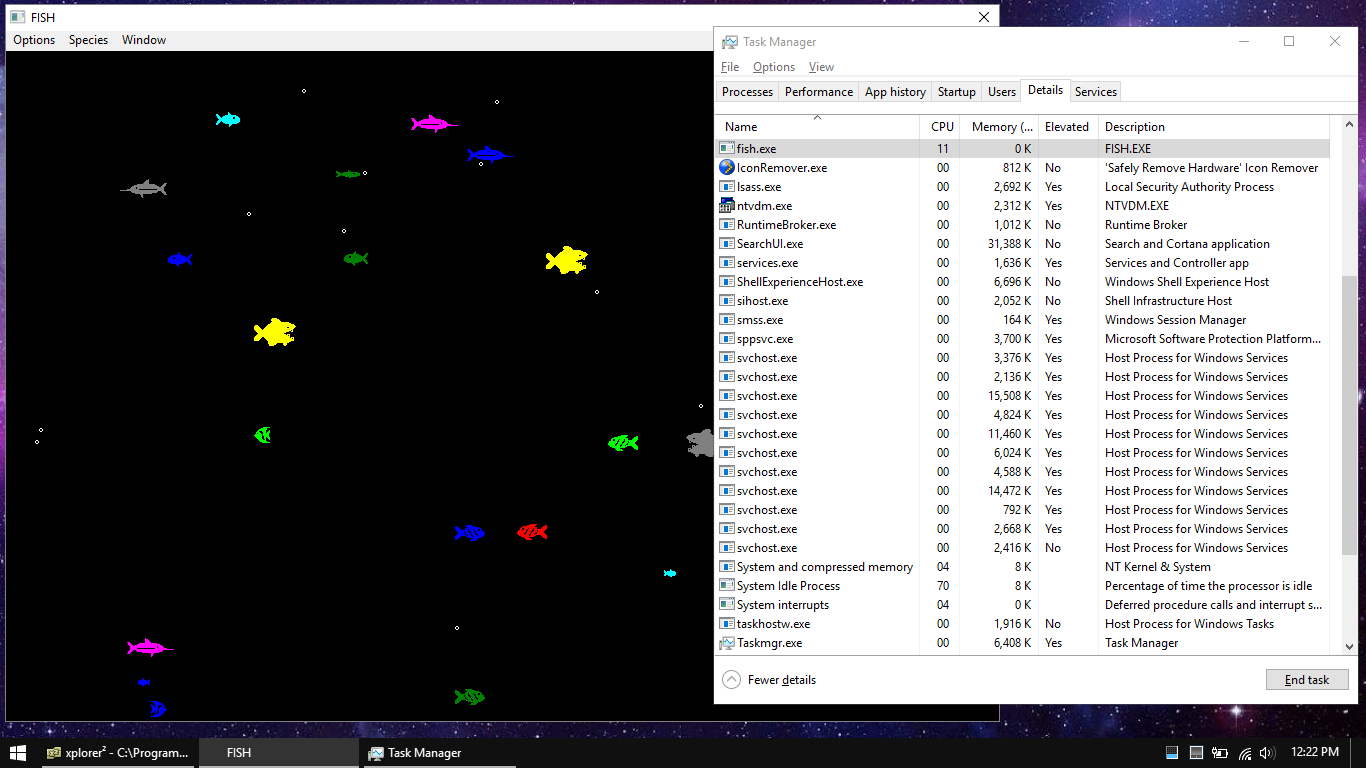This screenshot has height=768, width=1366.
Task: Select the taskhostw.exe process name
Action: (773, 623)
